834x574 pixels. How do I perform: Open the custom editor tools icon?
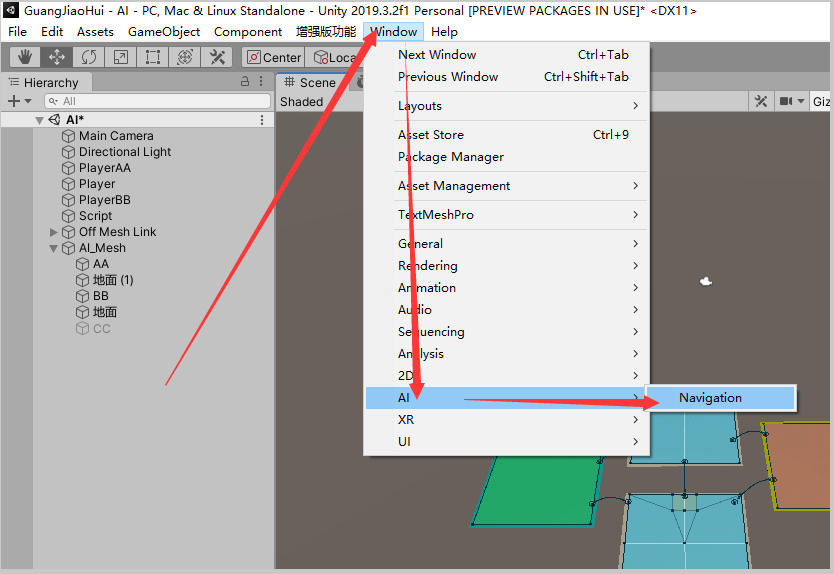tap(216, 57)
